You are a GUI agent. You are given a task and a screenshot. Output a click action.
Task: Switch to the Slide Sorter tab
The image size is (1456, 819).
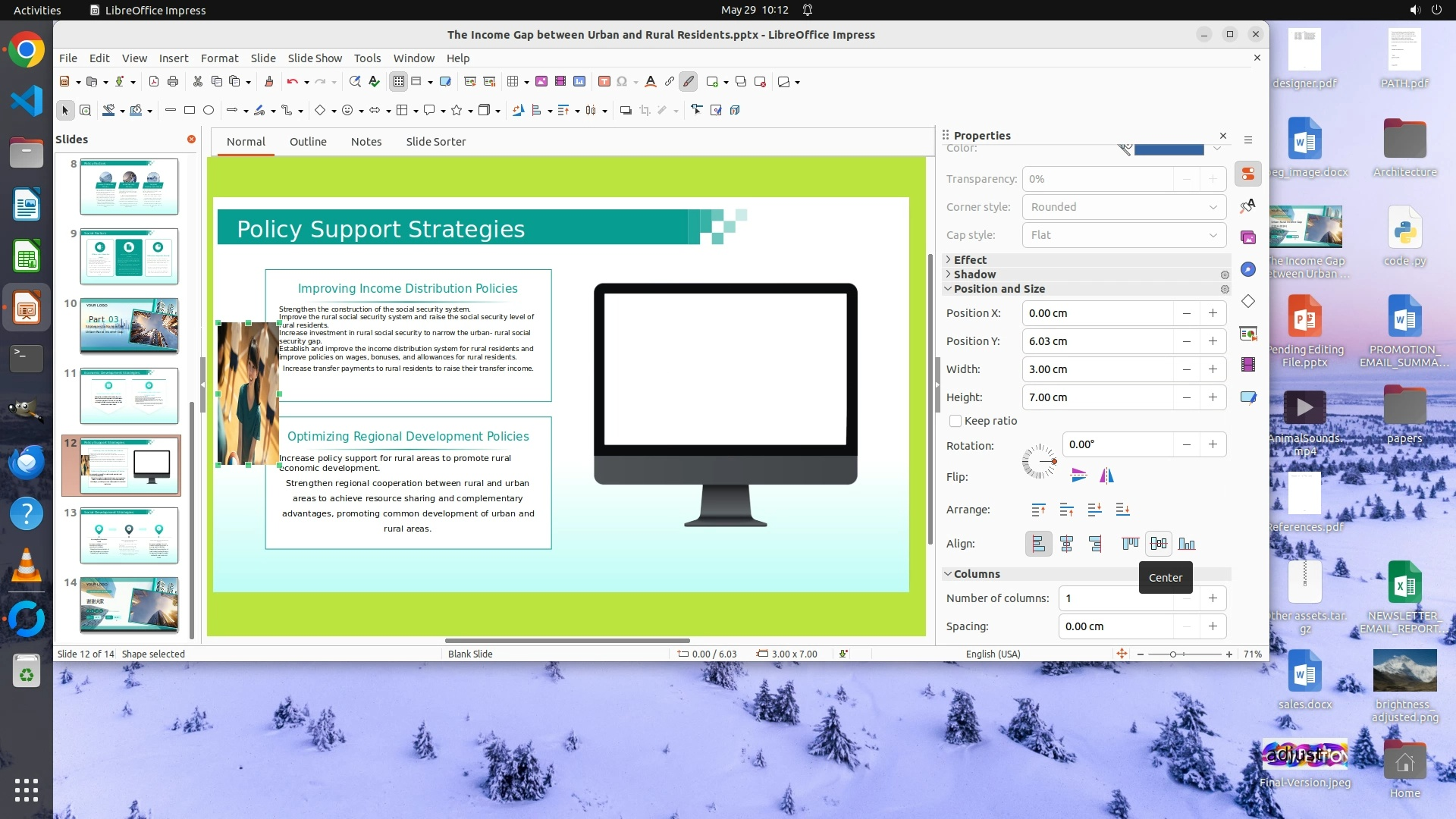[x=435, y=142]
